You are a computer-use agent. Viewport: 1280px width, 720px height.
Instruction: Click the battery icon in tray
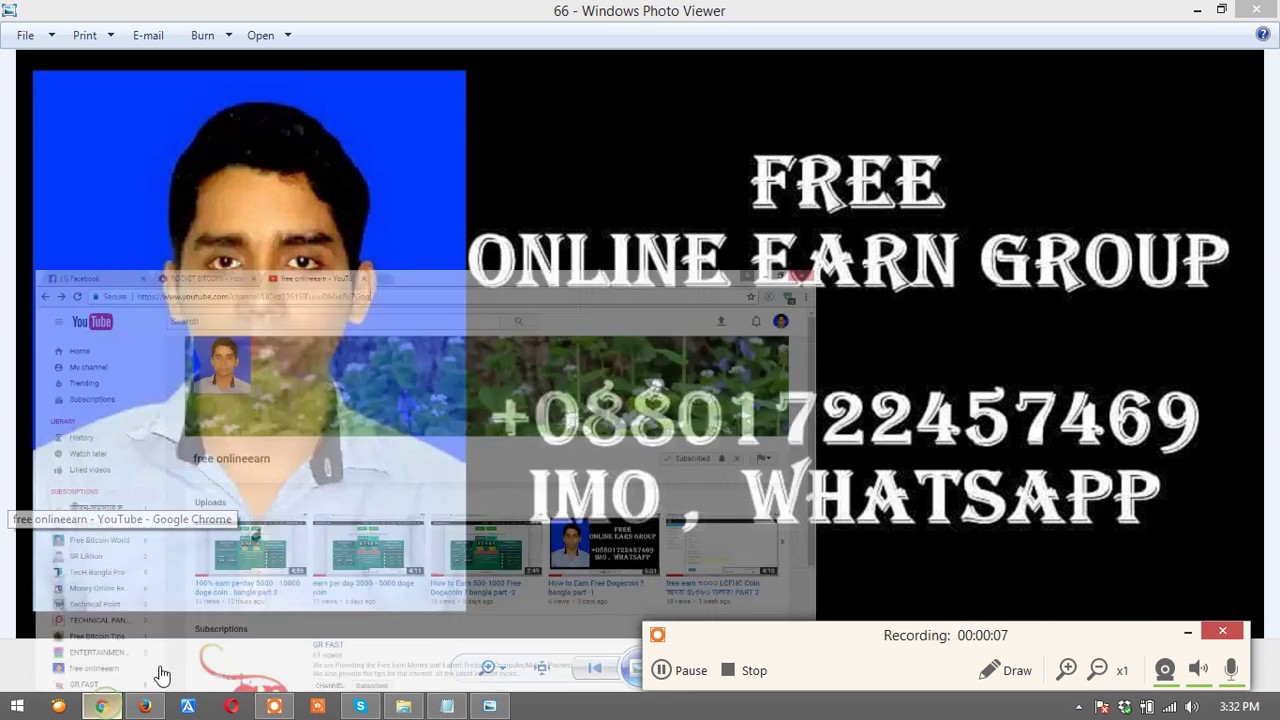1146,707
